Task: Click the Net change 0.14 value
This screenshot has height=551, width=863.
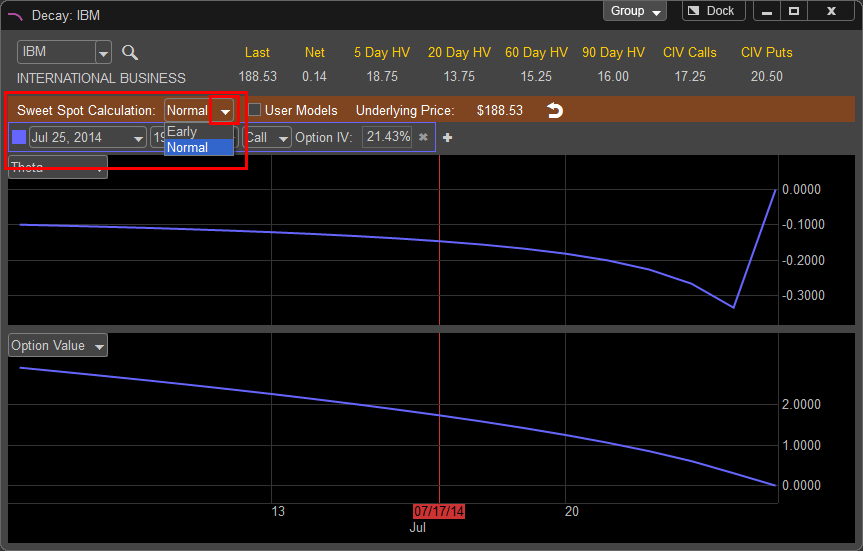Action: 314,77
